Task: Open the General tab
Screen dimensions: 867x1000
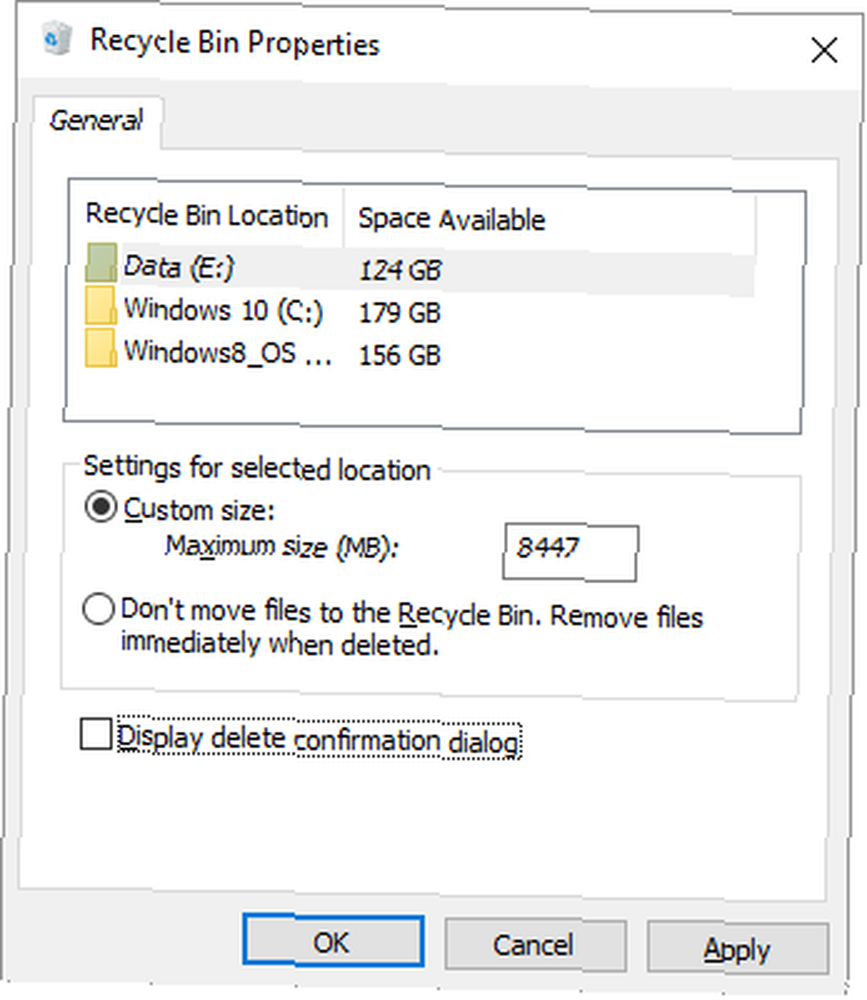Action: [x=96, y=121]
